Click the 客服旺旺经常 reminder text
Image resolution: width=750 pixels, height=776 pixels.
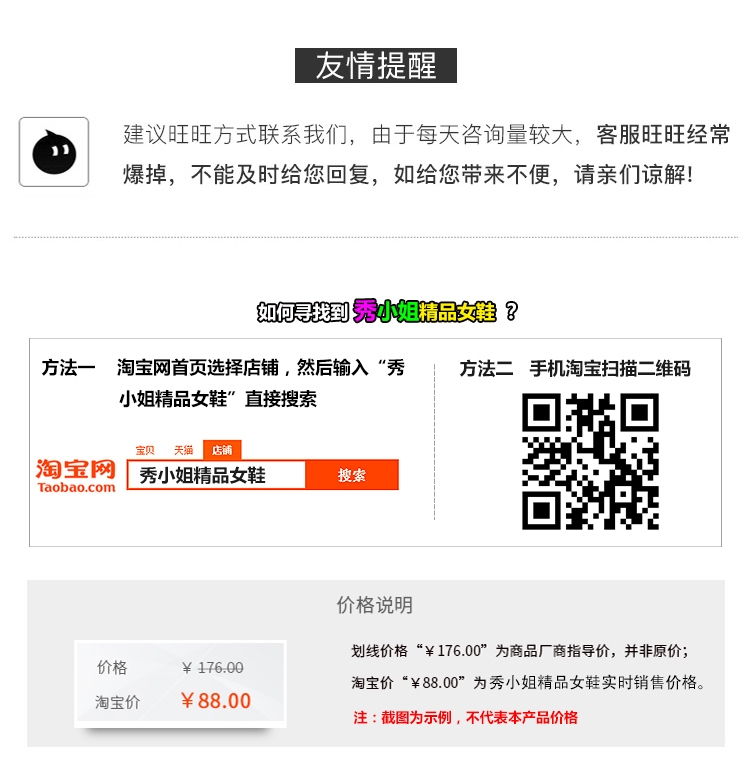pos(663,135)
